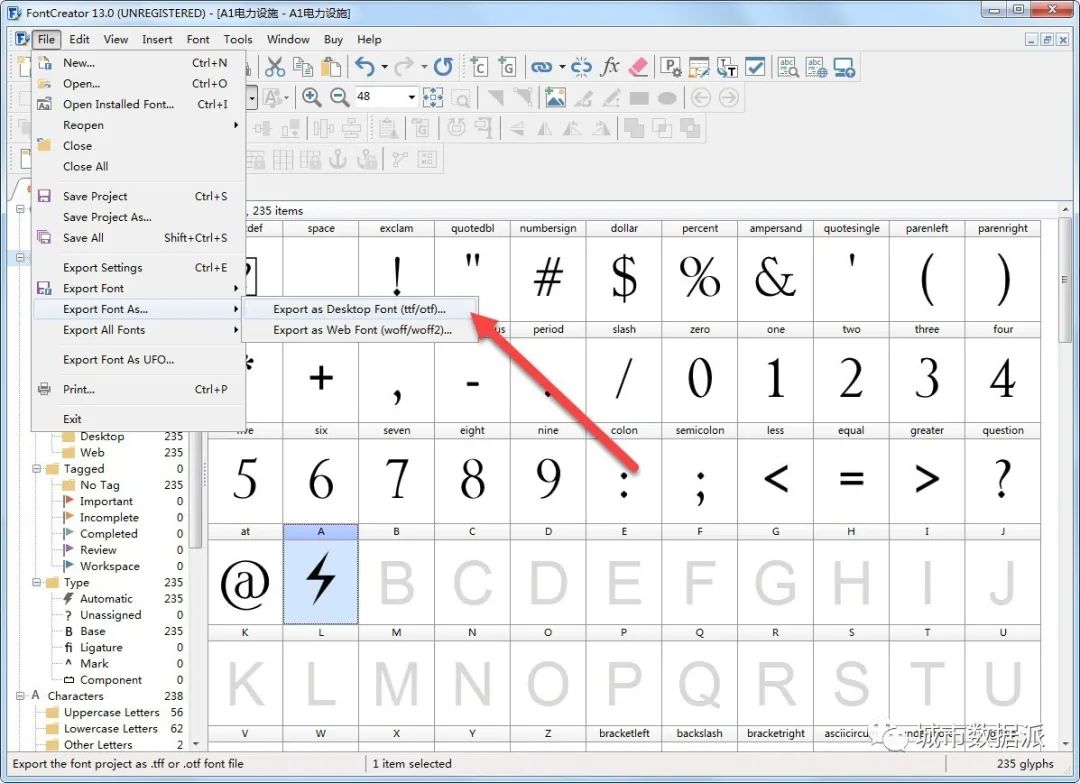
Task: Select the Web tree item
Action: tap(92, 452)
